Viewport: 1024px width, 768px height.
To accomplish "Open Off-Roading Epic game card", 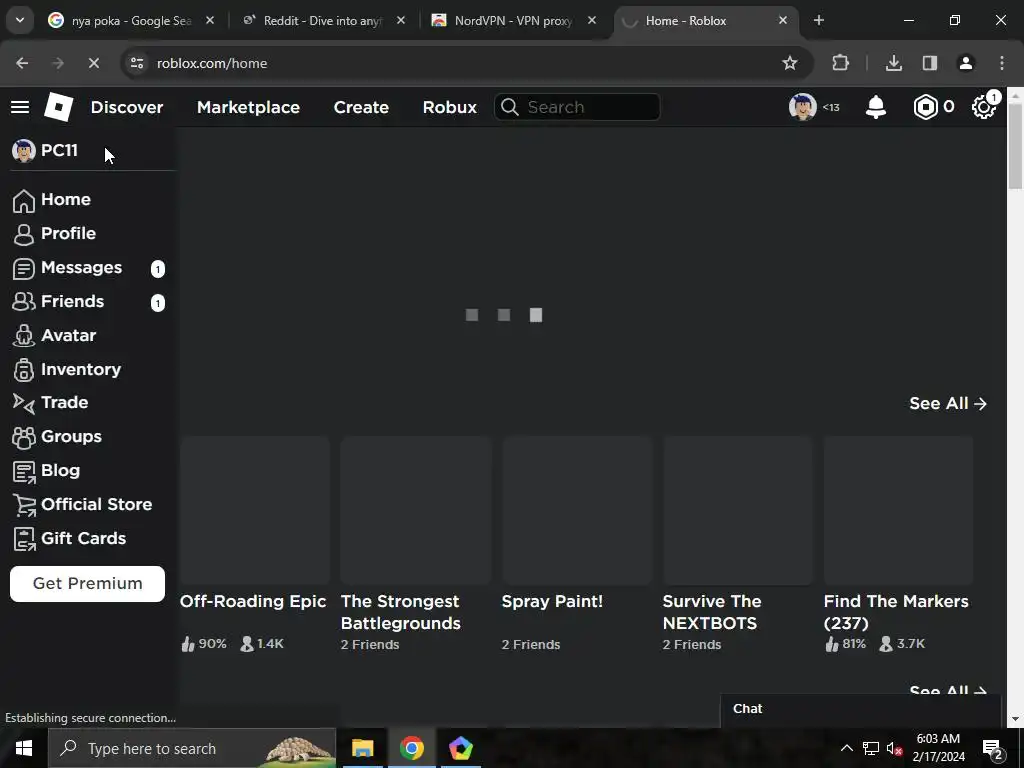I will click(255, 543).
